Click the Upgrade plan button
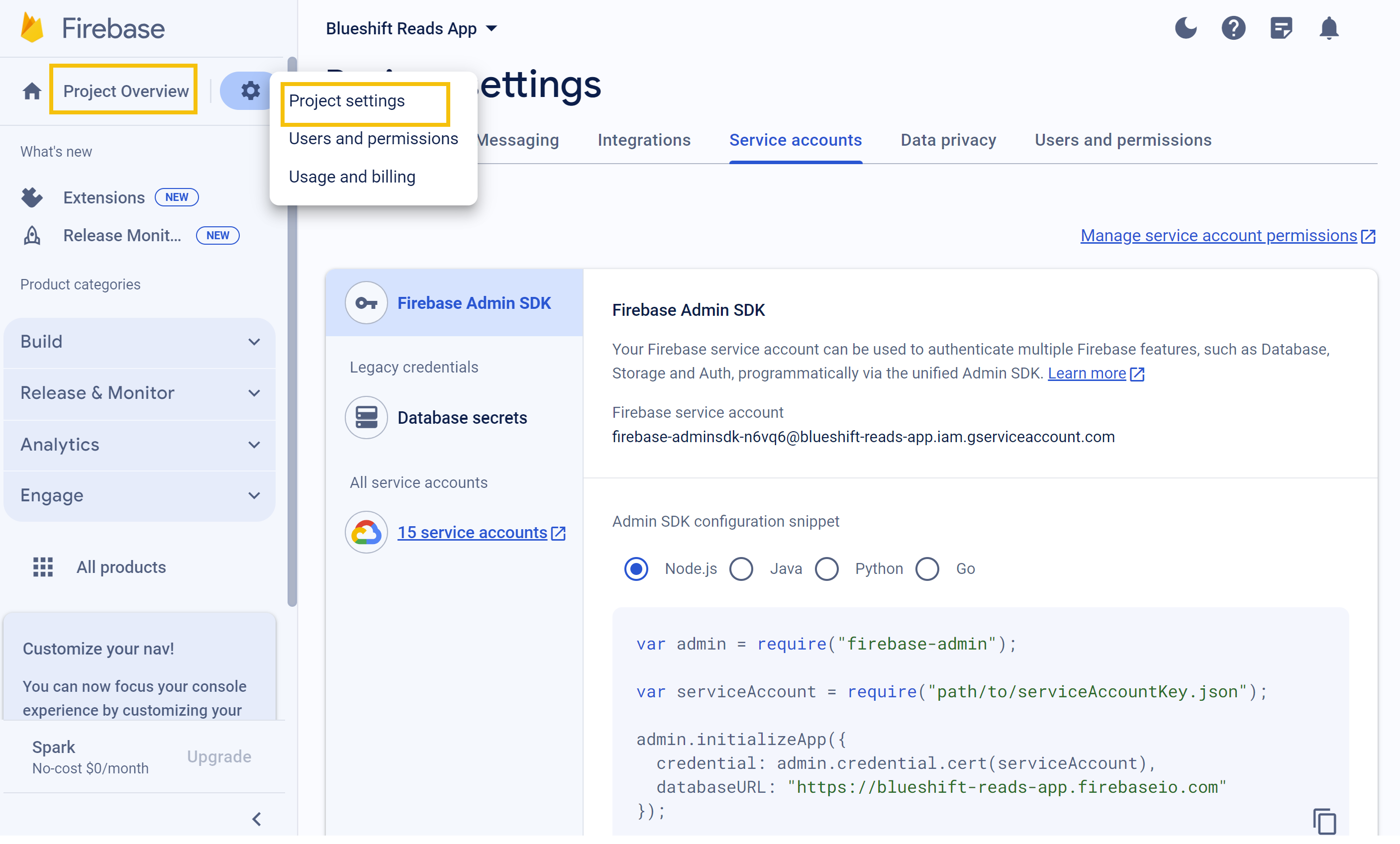The height and width of the screenshot is (844, 1400). 219,756
